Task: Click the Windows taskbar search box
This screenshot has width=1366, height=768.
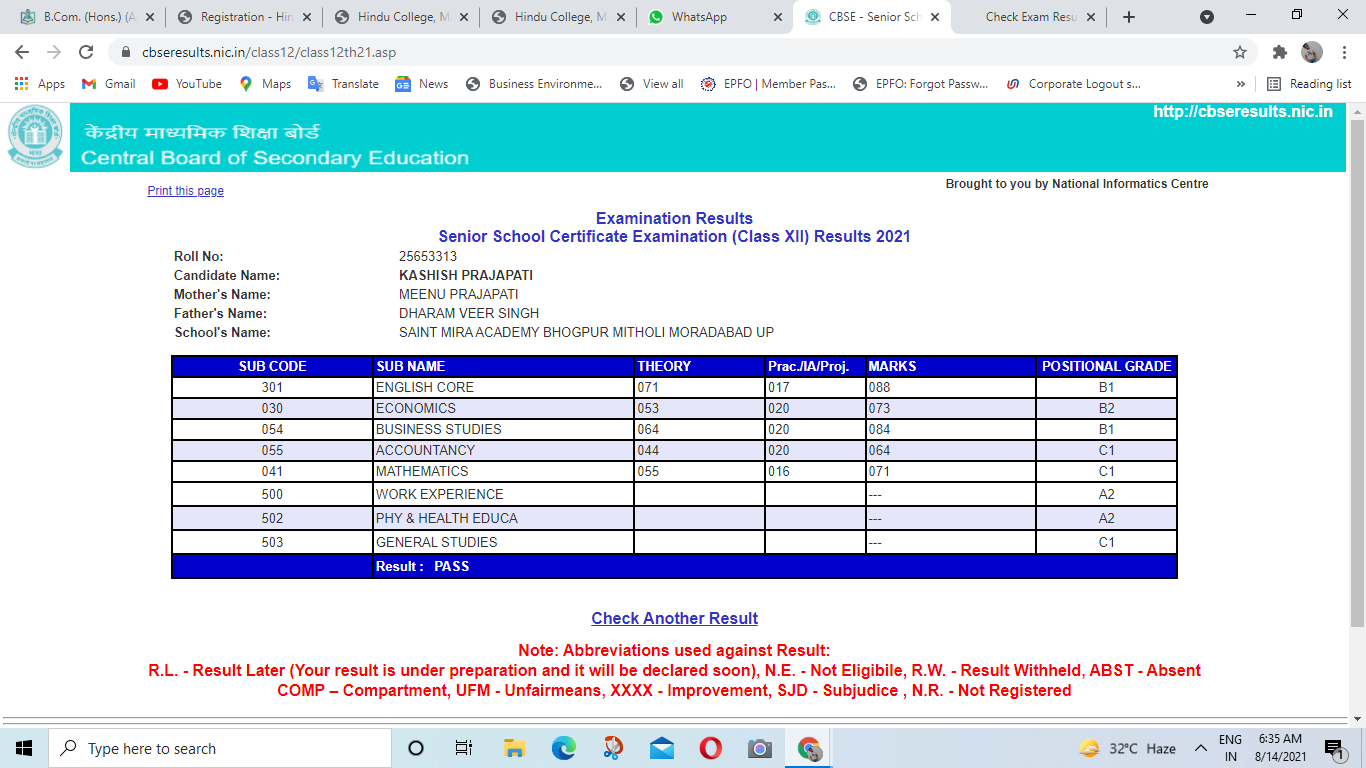Action: click(x=220, y=748)
